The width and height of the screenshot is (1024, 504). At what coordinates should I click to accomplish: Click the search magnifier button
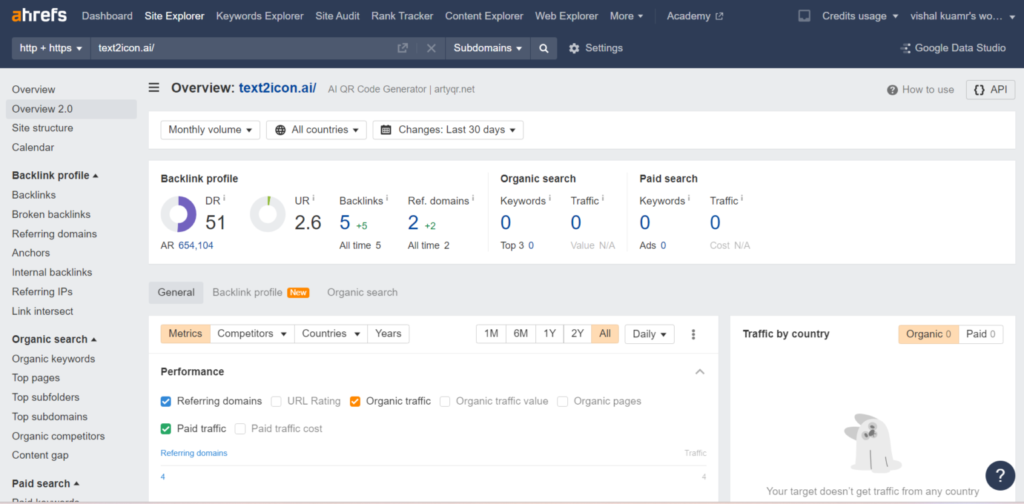tap(543, 48)
